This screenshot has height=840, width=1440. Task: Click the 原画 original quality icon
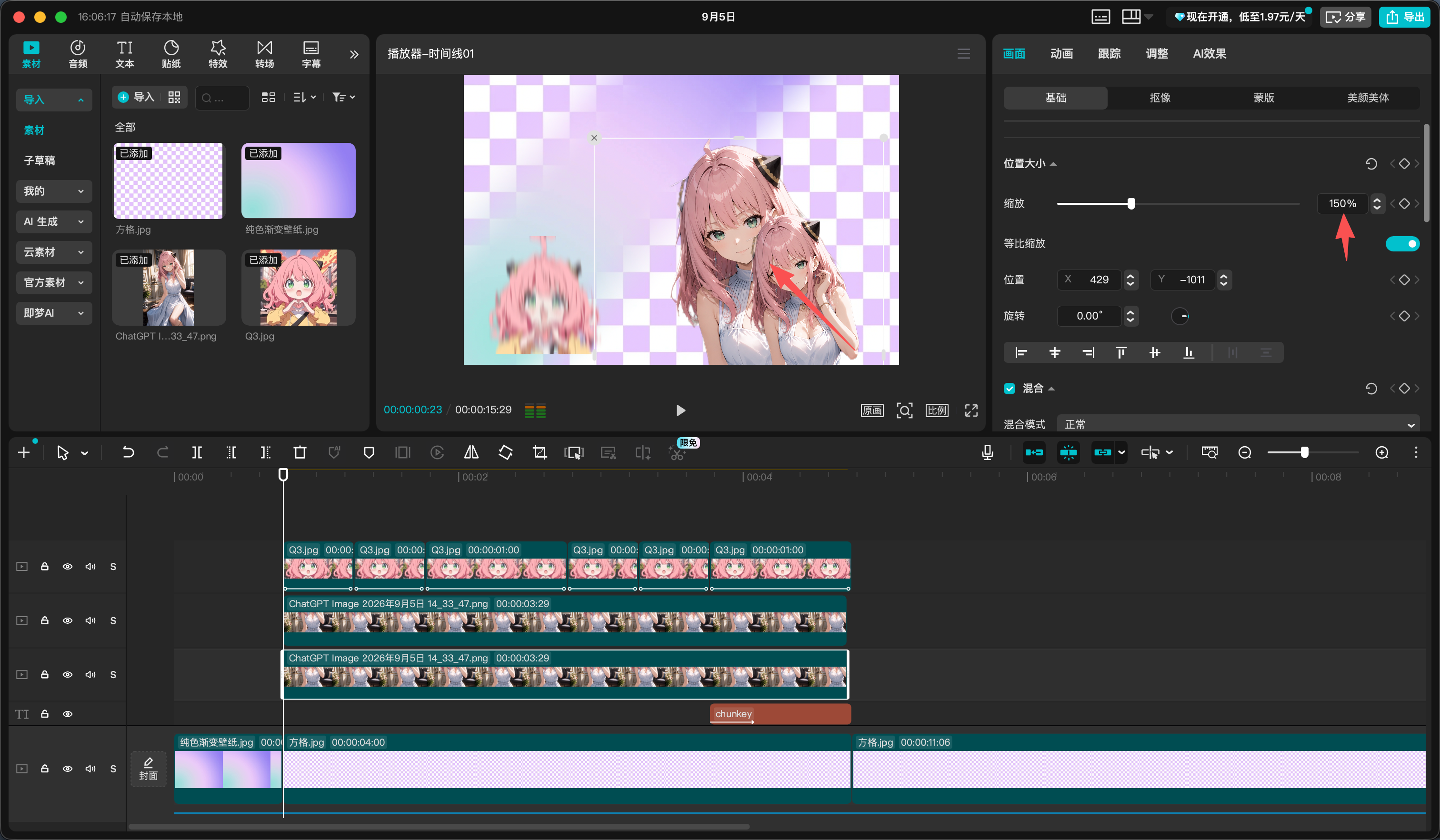click(872, 410)
